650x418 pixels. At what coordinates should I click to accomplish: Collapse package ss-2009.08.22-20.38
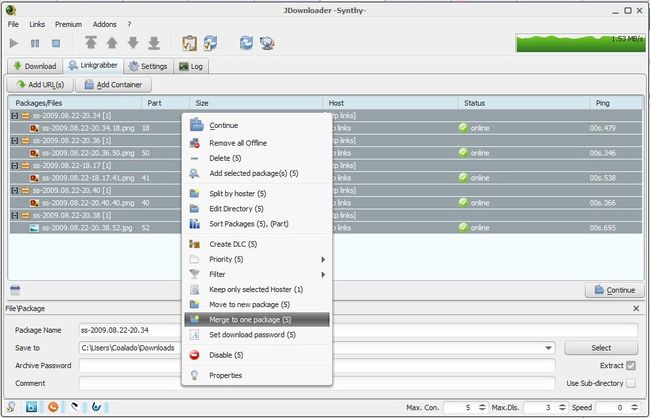(15, 215)
